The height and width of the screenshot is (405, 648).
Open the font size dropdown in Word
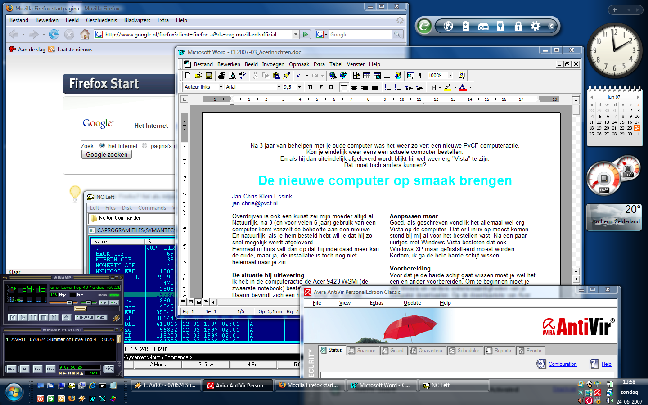point(299,87)
